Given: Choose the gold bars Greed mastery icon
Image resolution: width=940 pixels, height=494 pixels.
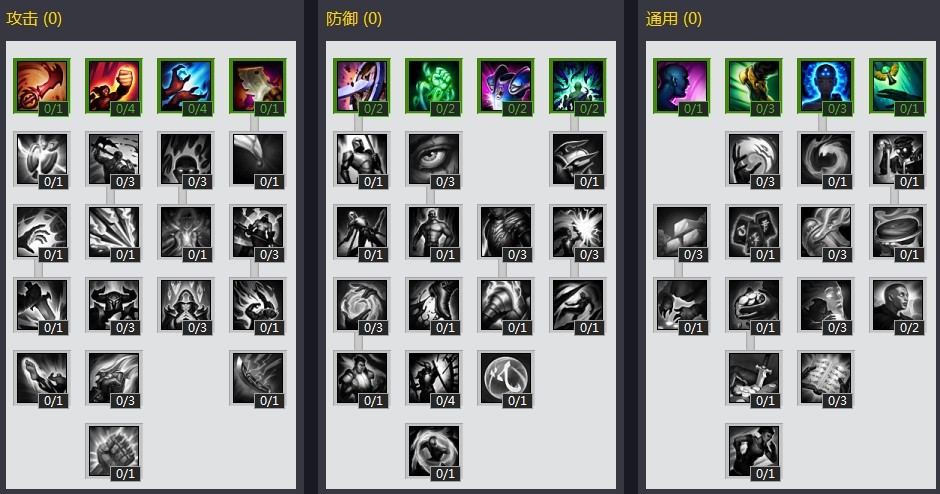Looking at the screenshot, I should (x=682, y=233).
